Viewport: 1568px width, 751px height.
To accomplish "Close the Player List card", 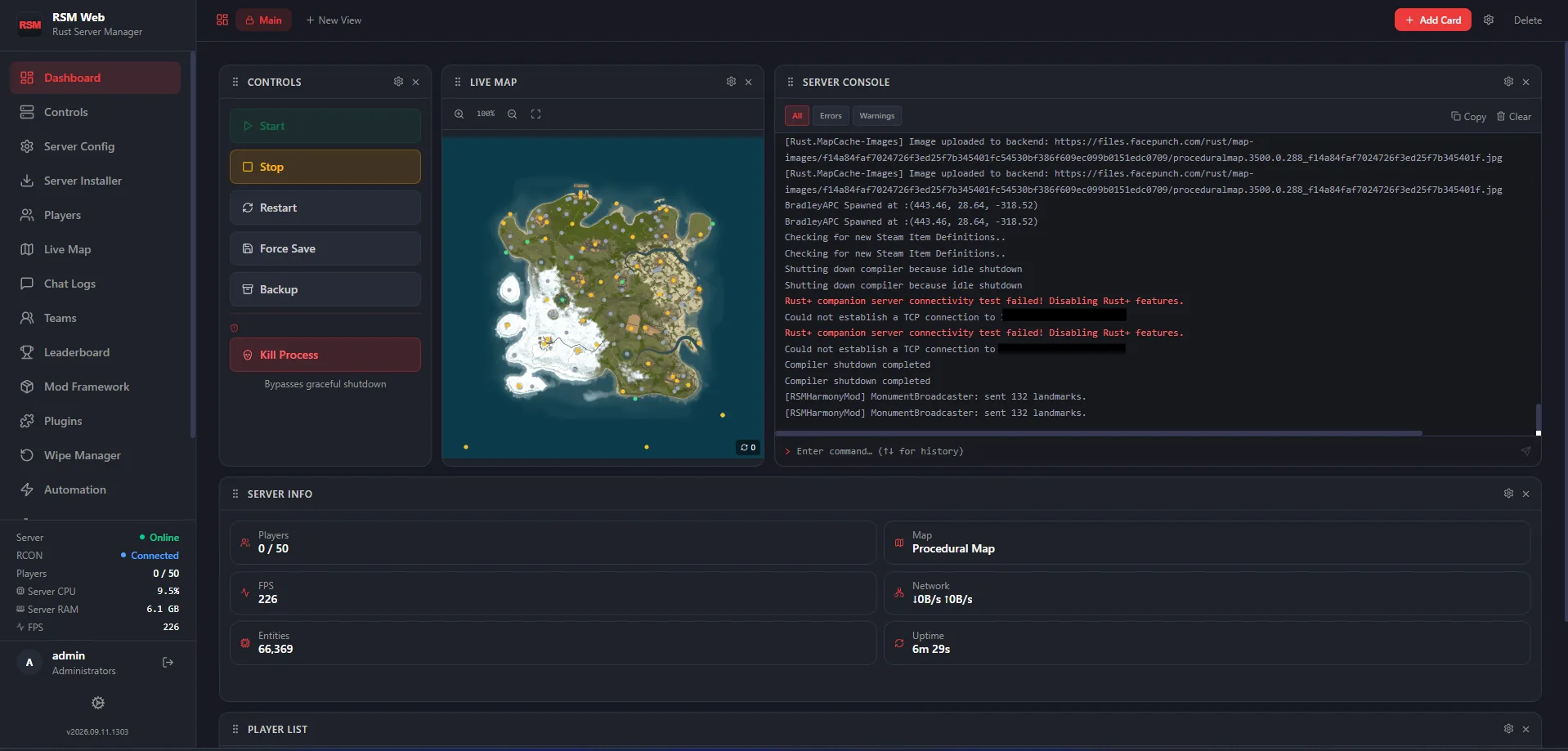I will coord(1526,729).
